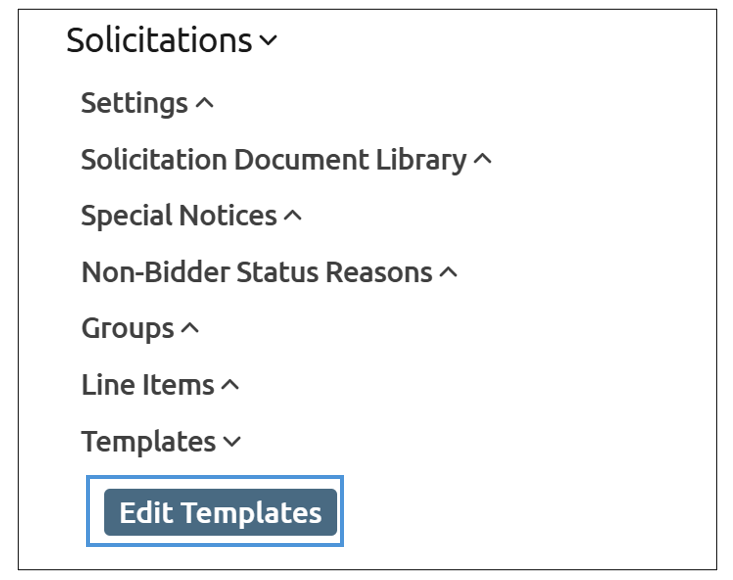Collapse the Templates chevron arrow

(232, 442)
